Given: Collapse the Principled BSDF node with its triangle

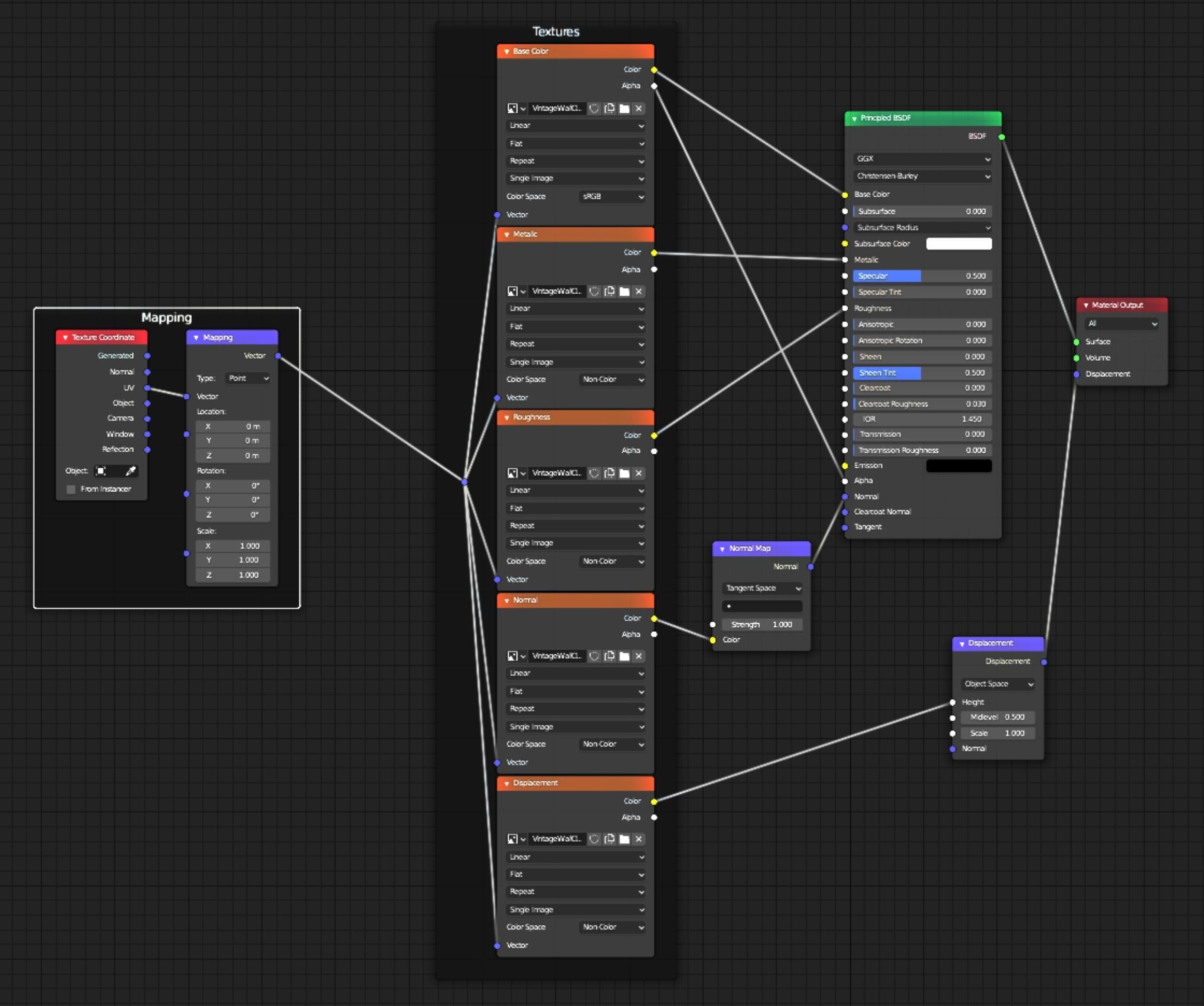Looking at the screenshot, I should (854, 118).
